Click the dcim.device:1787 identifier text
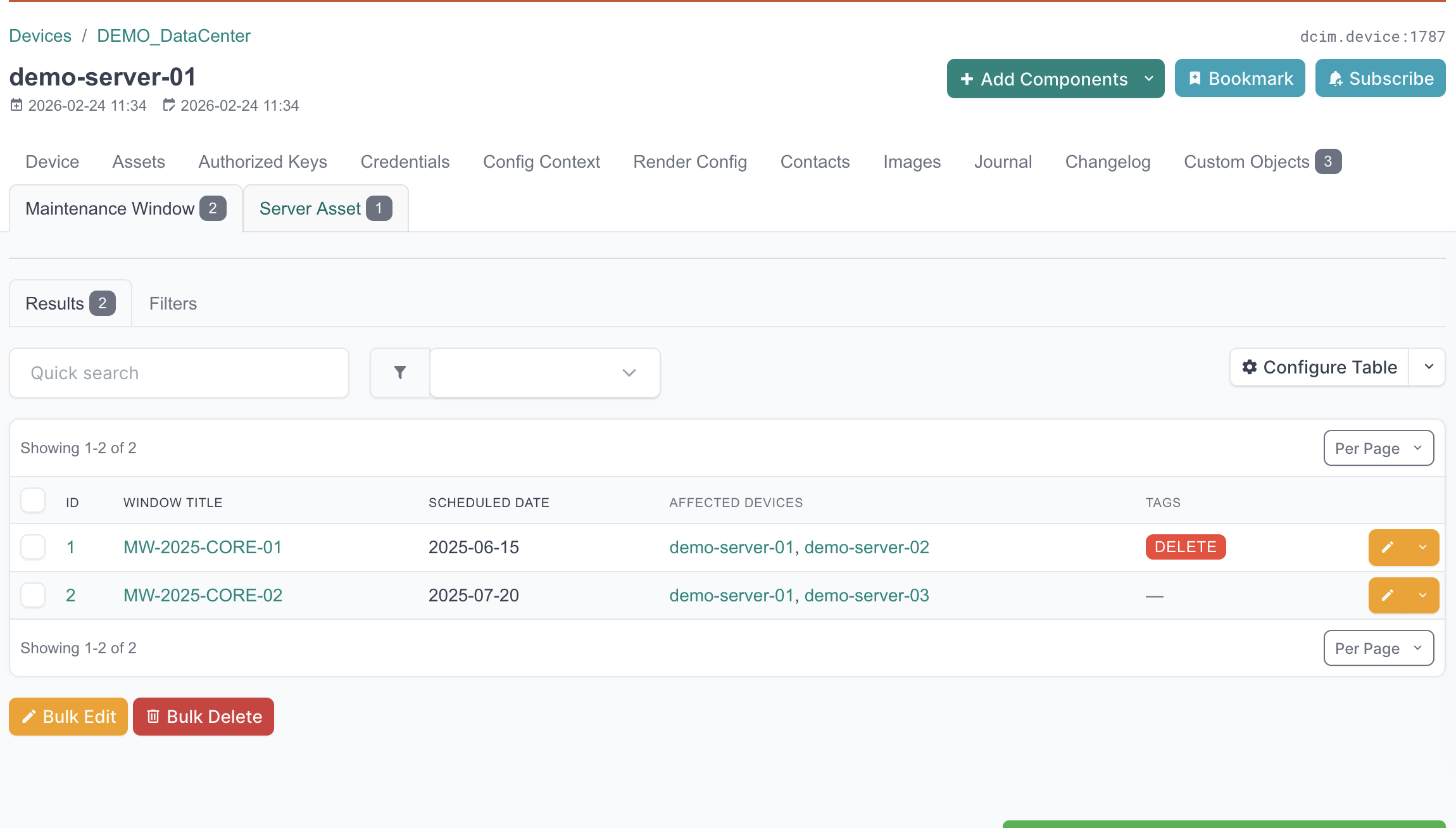This screenshot has width=1456, height=828. pos(1372,37)
